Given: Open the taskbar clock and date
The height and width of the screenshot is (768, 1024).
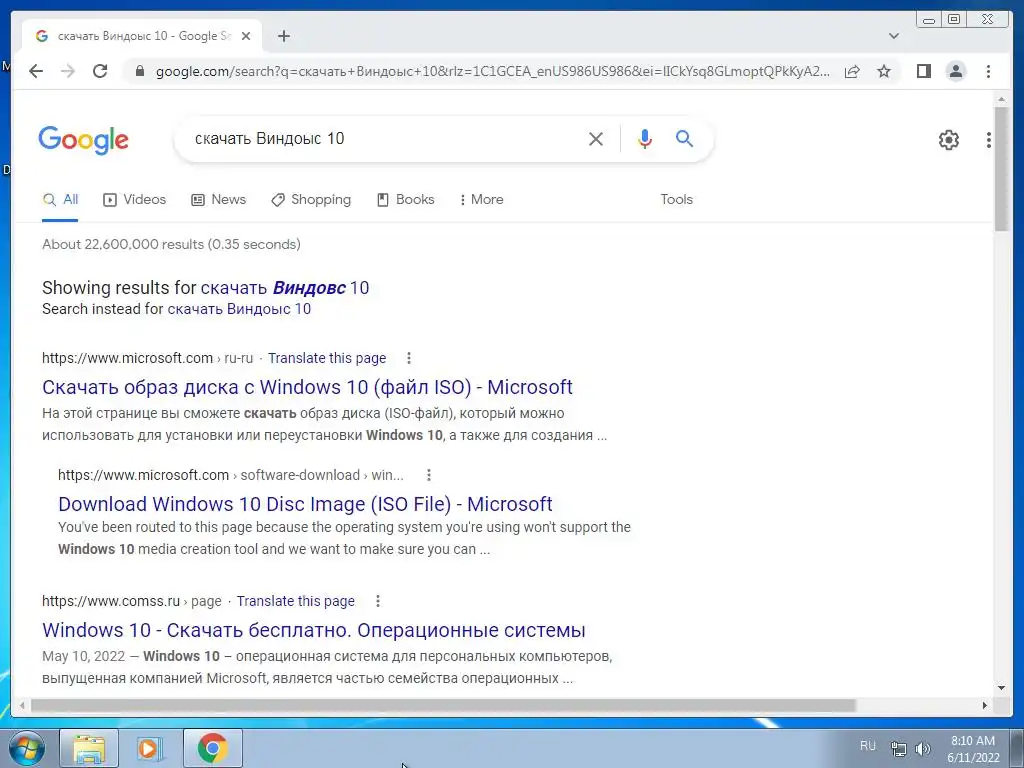Looking at the screenshot, I should tap(973, 749).
